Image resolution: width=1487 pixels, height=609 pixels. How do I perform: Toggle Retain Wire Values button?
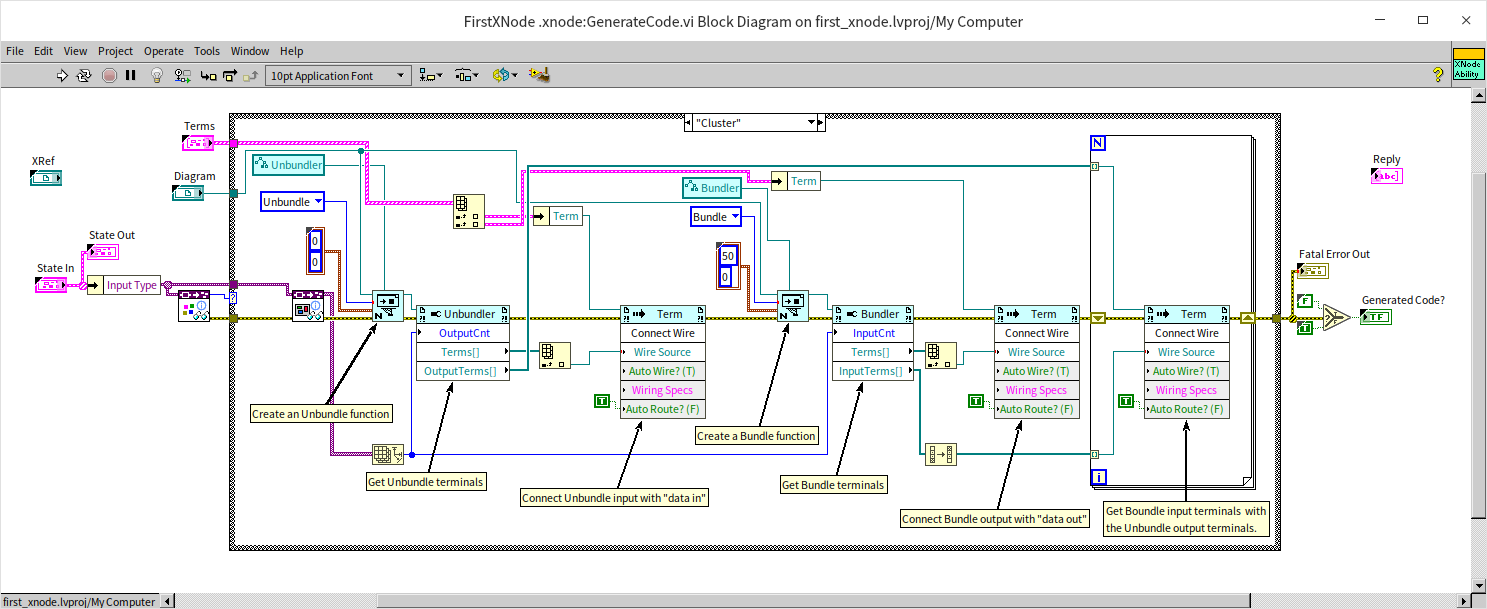(x=182, y=75)
